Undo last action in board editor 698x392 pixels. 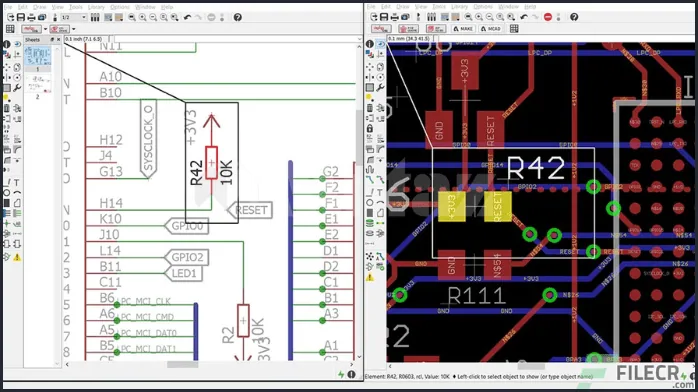(x=524, y=17)
